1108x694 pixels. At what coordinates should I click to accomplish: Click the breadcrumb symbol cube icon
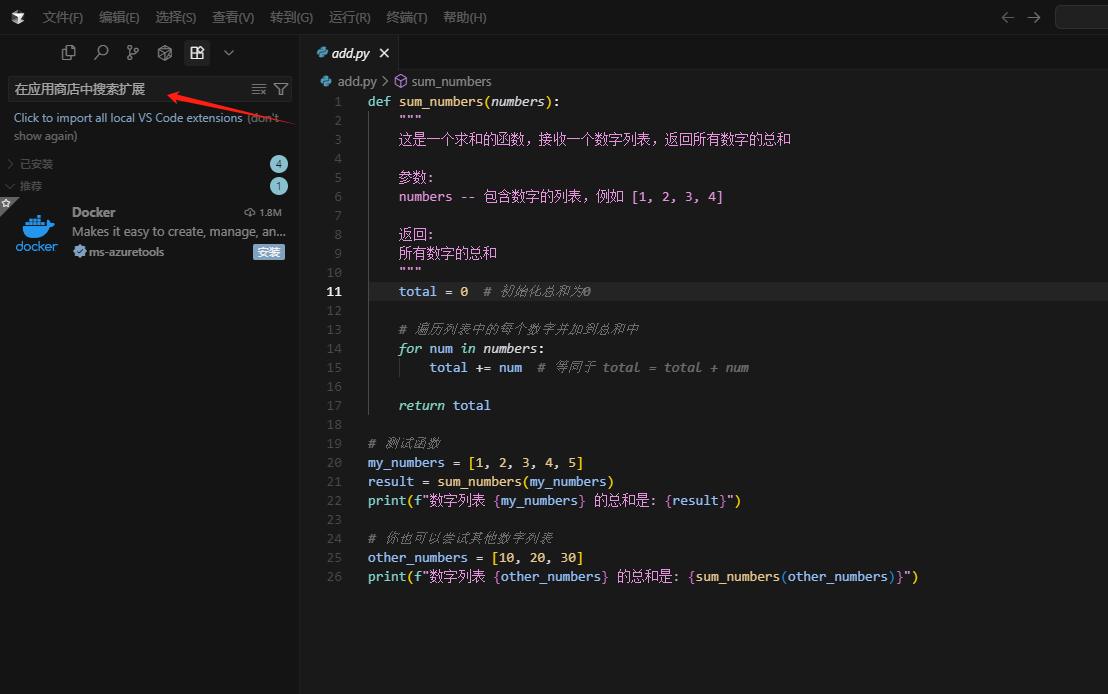401,81
